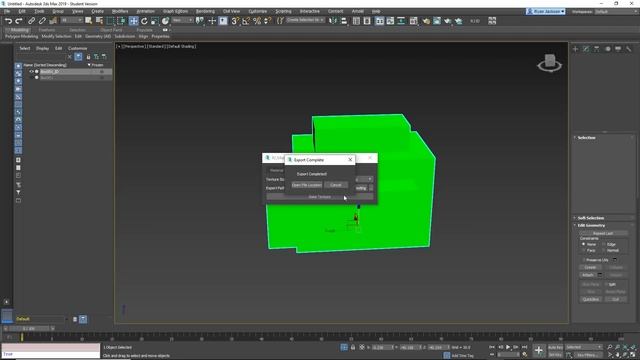Screen dimensions: 640x360
Task: Select the Unlink selection tool
Action: point(42,20)
